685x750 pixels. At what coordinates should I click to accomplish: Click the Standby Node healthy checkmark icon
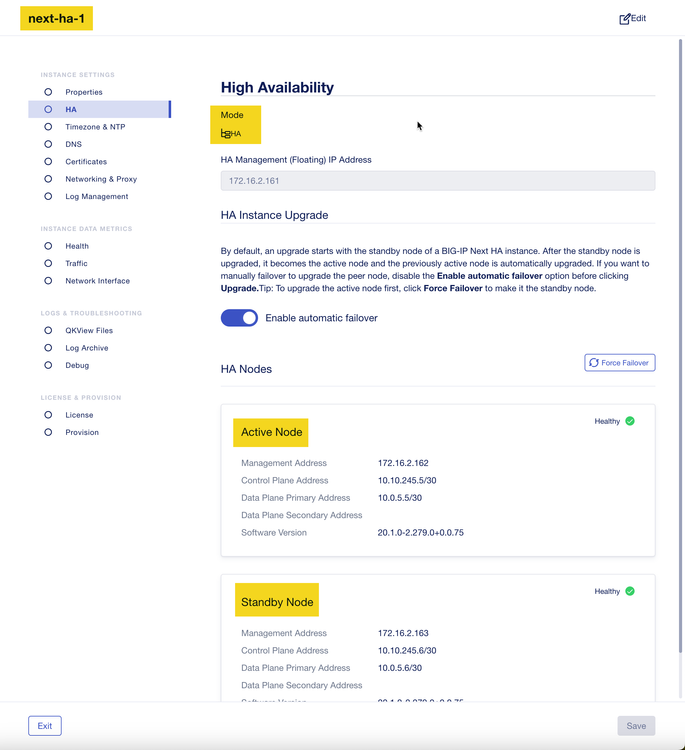(x=630, y=591)
